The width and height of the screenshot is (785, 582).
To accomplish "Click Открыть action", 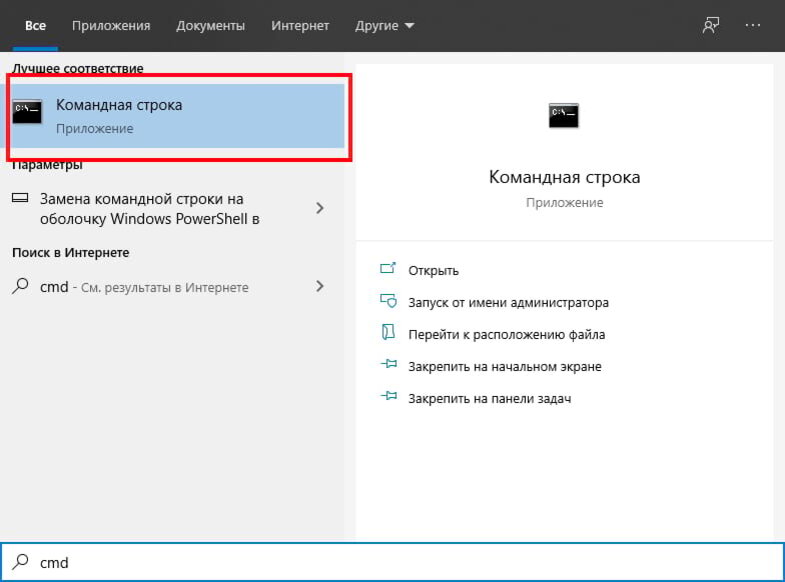I will [433, 271].
